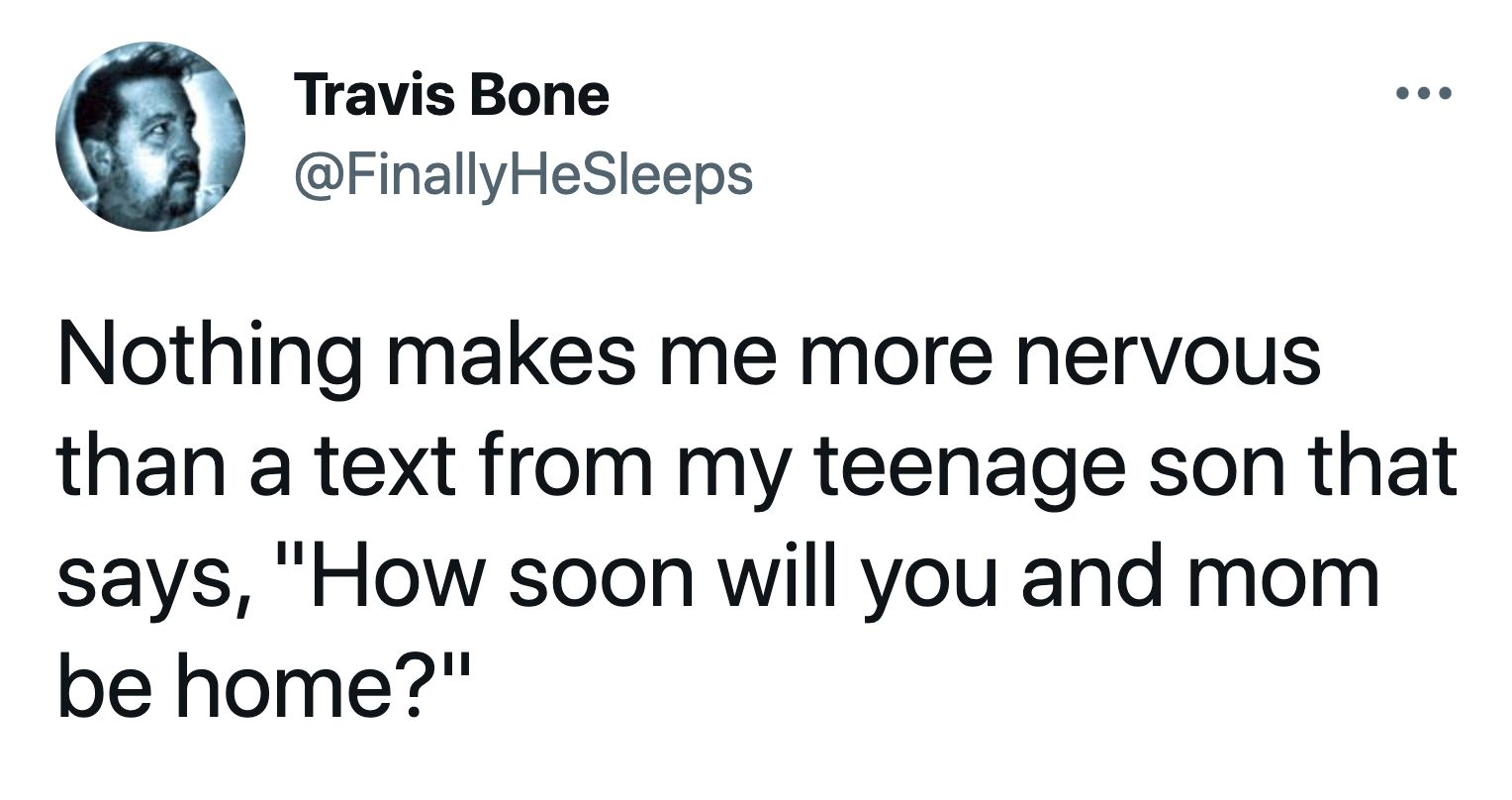Click the display name Travis Bone
1512x800 pixels.
[451, 96]
